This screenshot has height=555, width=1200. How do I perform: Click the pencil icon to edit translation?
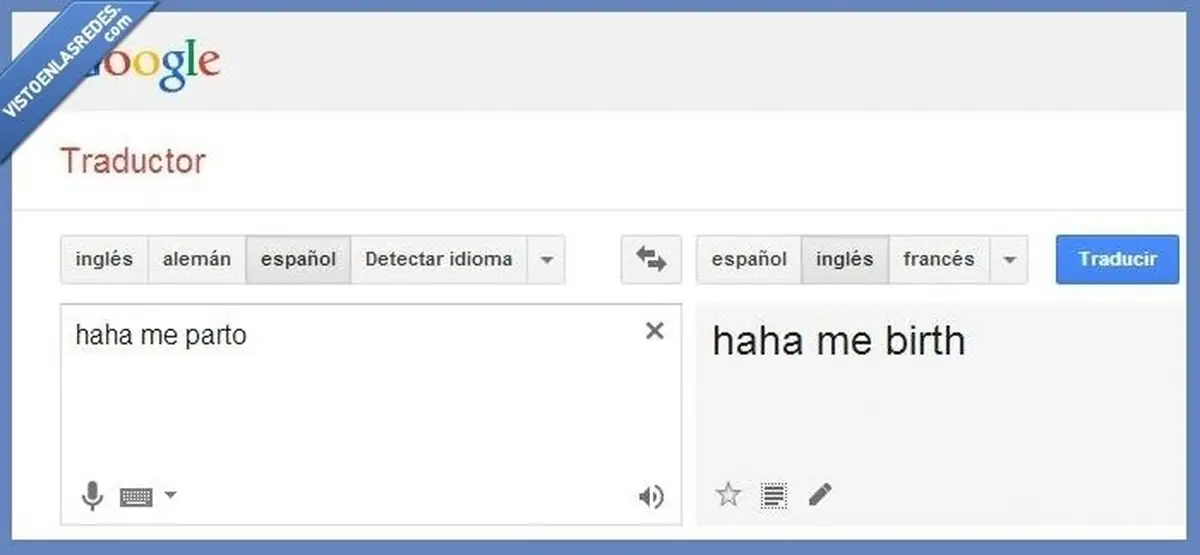click(x=819, y=494)
